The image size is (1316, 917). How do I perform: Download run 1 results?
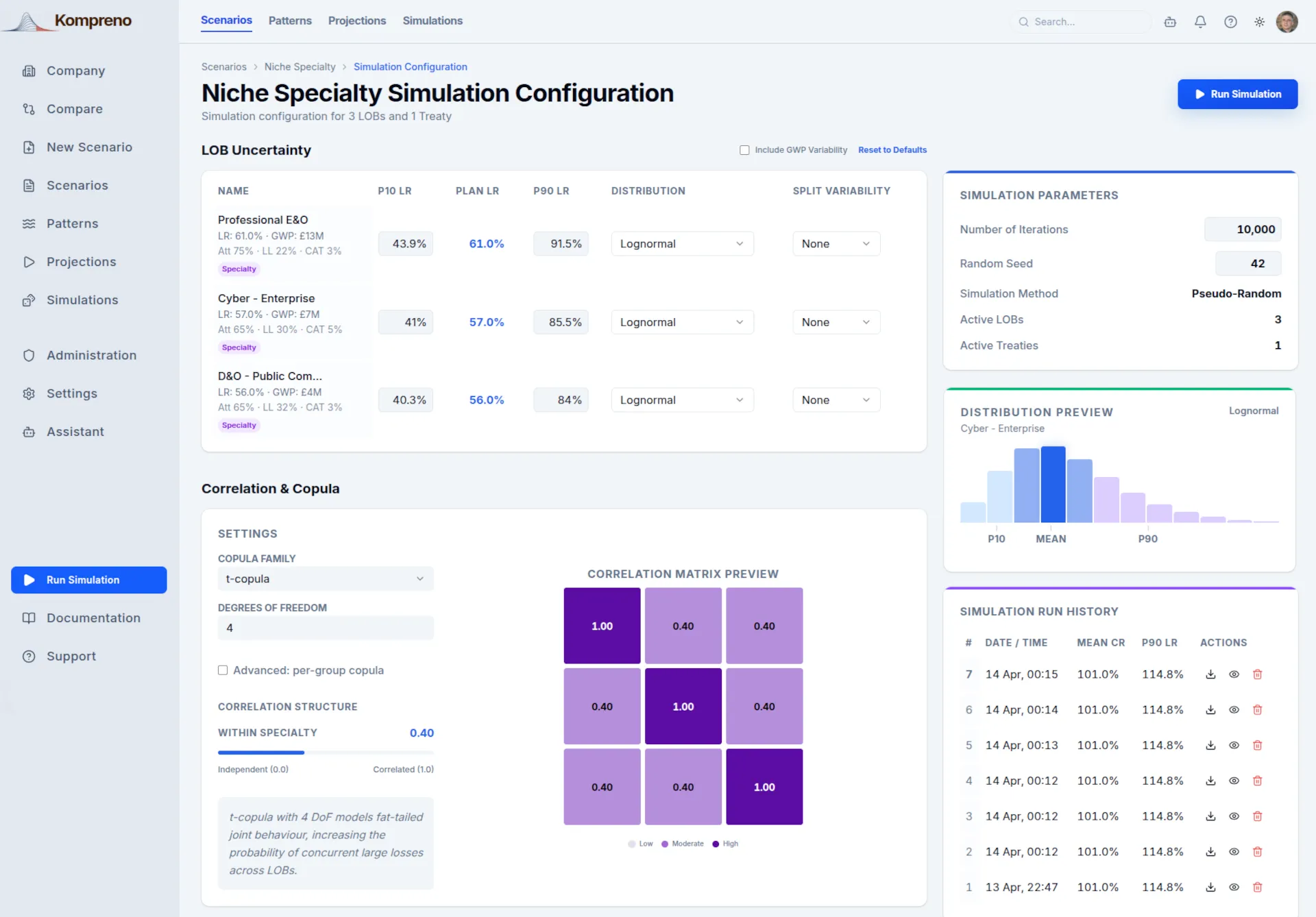tap(1210, 887)
